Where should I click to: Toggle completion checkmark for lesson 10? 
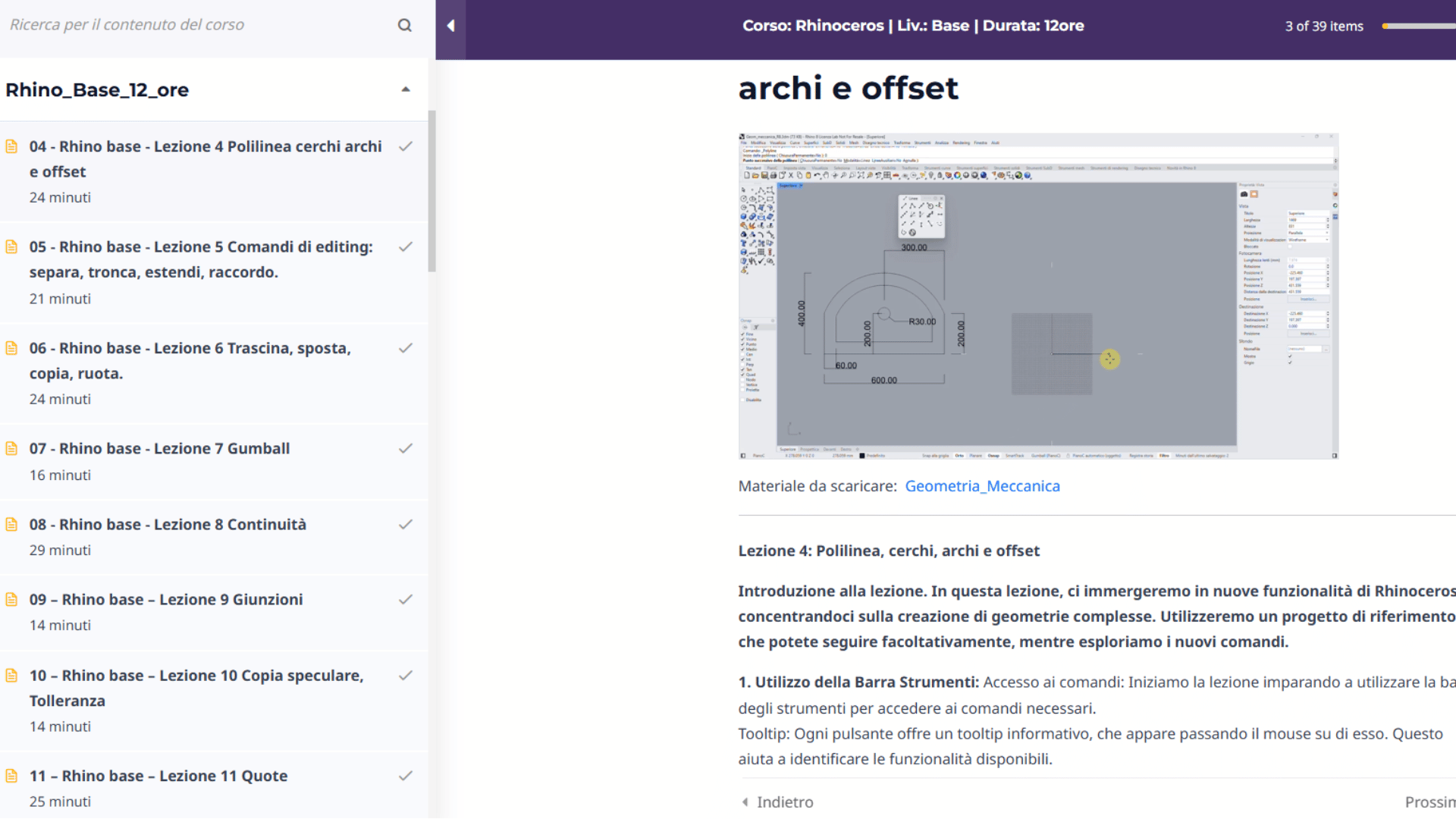pyautogui.click(x=406, y=675)
